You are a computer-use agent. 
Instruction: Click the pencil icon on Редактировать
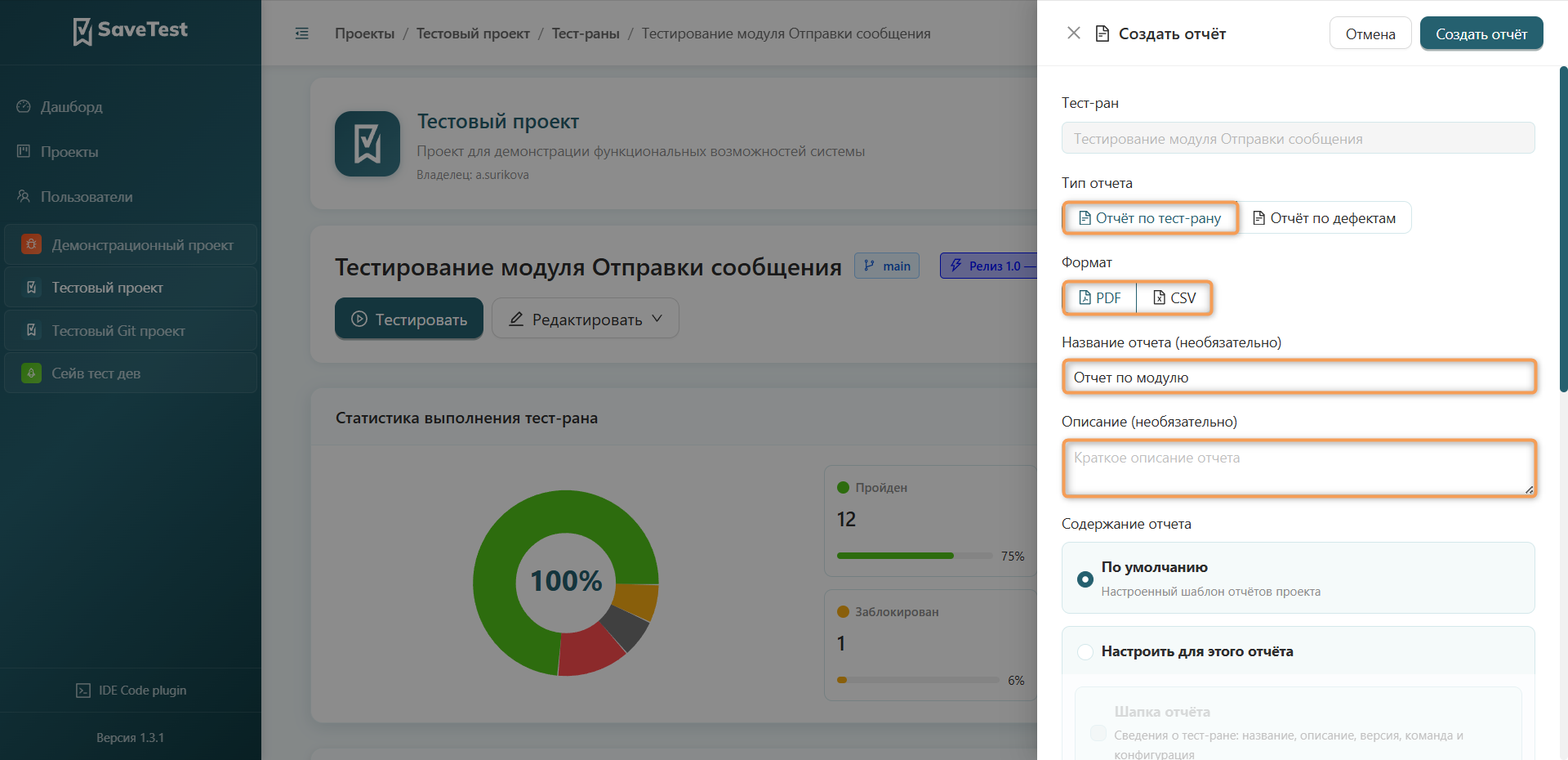516,319
